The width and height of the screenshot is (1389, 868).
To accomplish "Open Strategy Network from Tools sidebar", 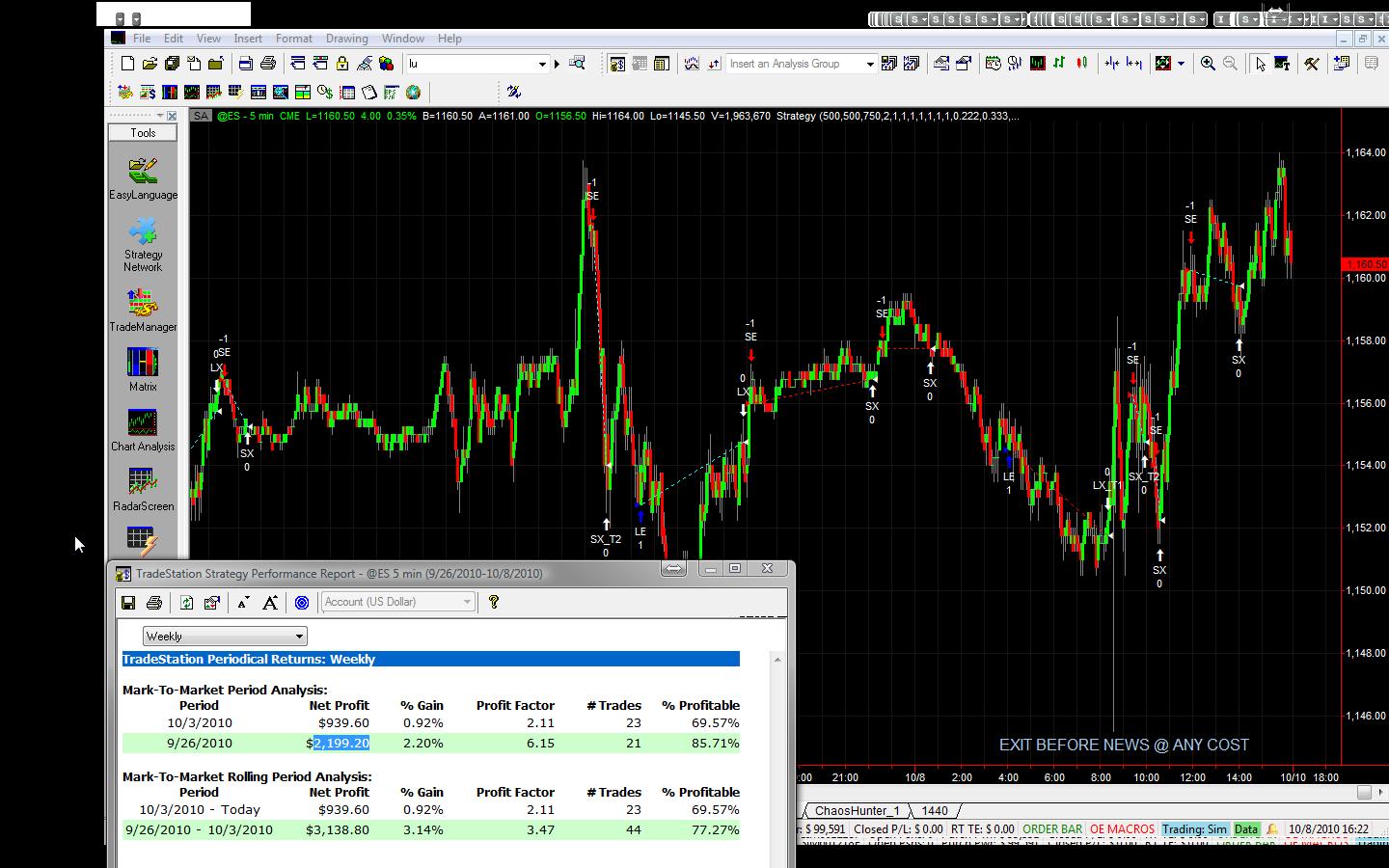I will pyautogui.click(x=143, y=244).
